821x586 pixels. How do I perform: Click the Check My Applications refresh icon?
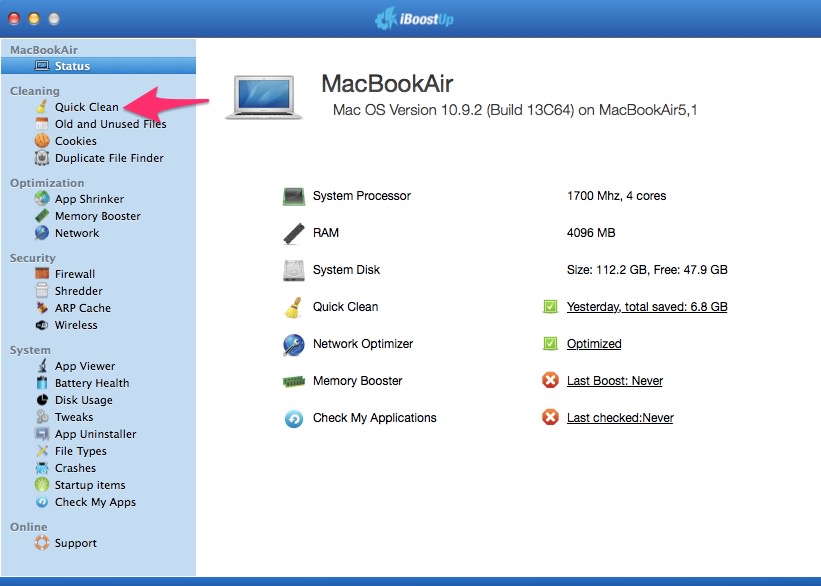(294, 419)
